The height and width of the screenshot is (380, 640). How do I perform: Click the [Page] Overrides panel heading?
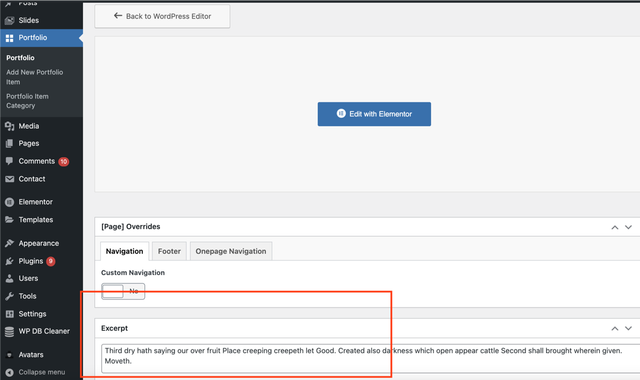(x=131, y=227)
